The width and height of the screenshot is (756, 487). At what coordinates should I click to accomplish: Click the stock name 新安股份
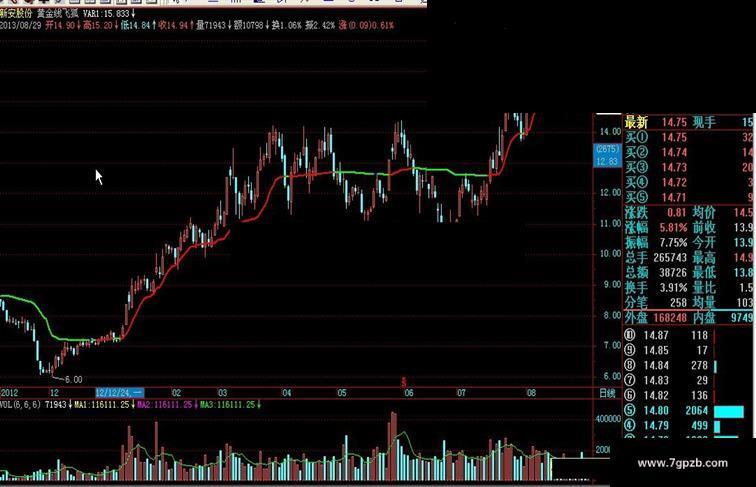point(15,14)
